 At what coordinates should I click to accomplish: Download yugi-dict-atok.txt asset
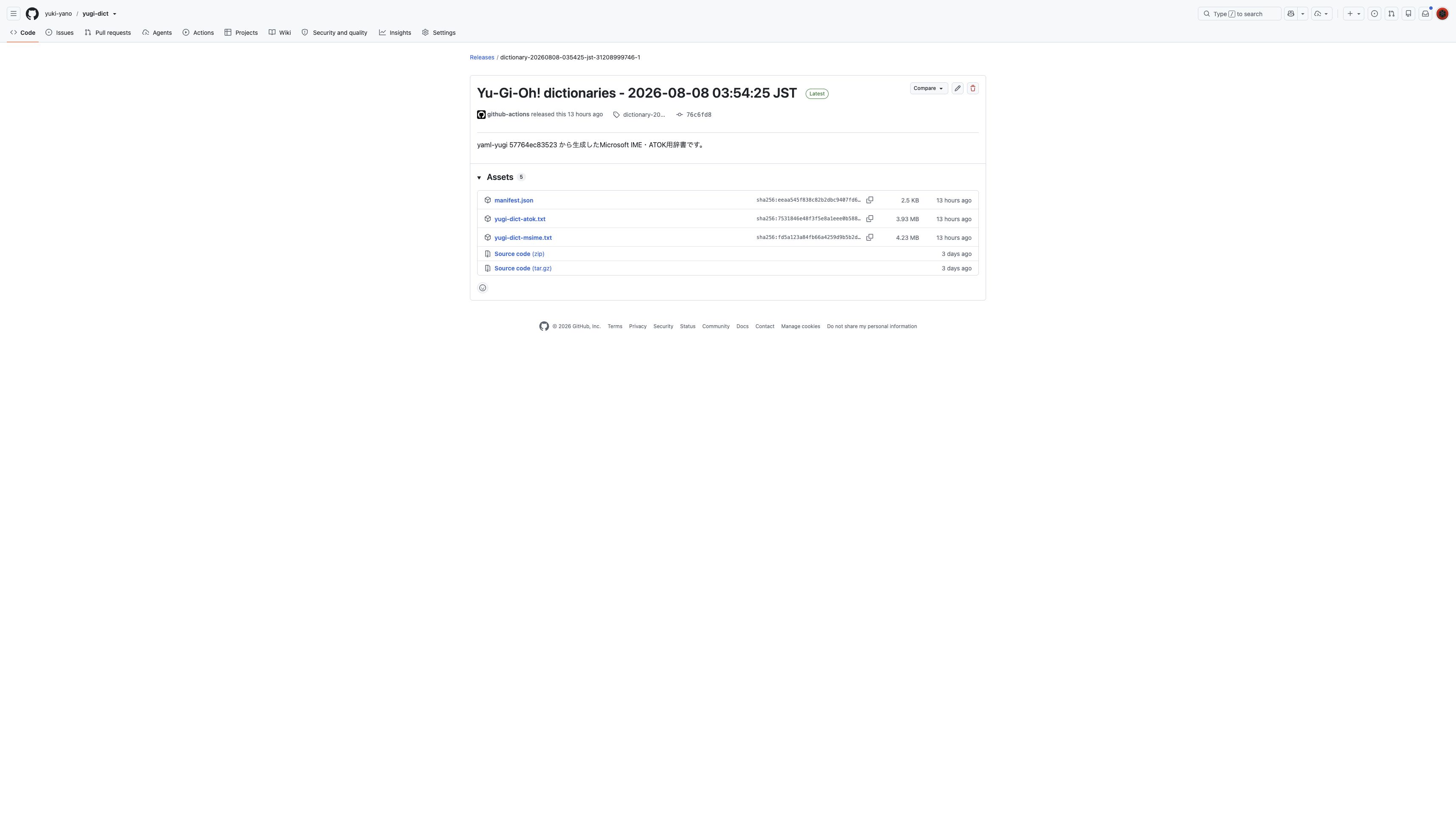pos(520,219)
